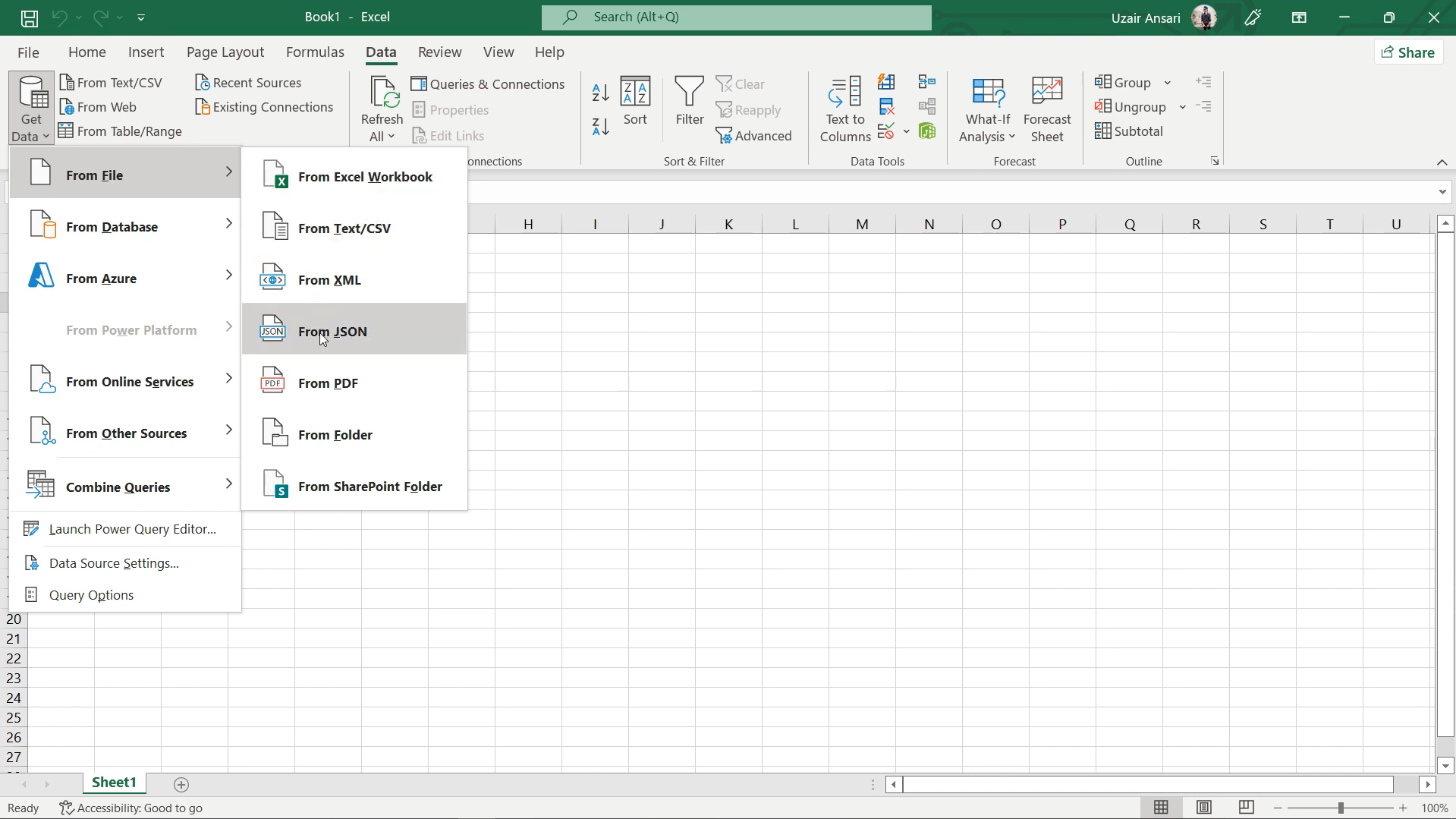Viewport: 1456px width, 819px height.
Task: Open Recent Sources
Action: point(248,83)
